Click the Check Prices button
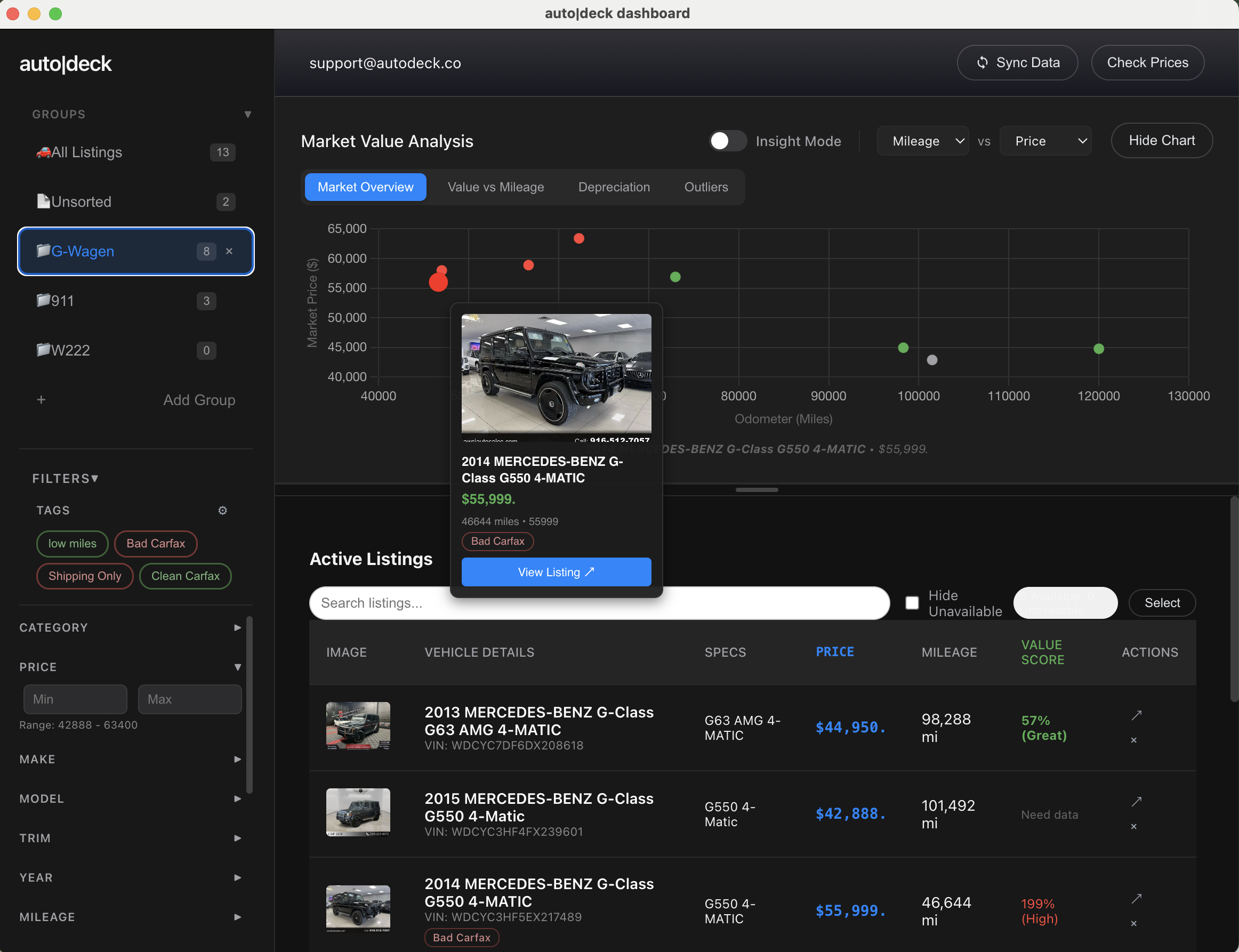This screenshot has height=952, width=1239. [x=1147, y=62]
